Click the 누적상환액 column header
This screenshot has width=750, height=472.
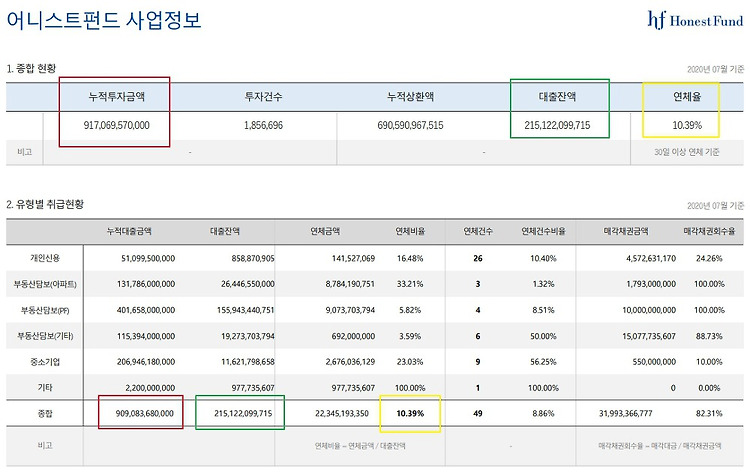(x=410, y=97)
